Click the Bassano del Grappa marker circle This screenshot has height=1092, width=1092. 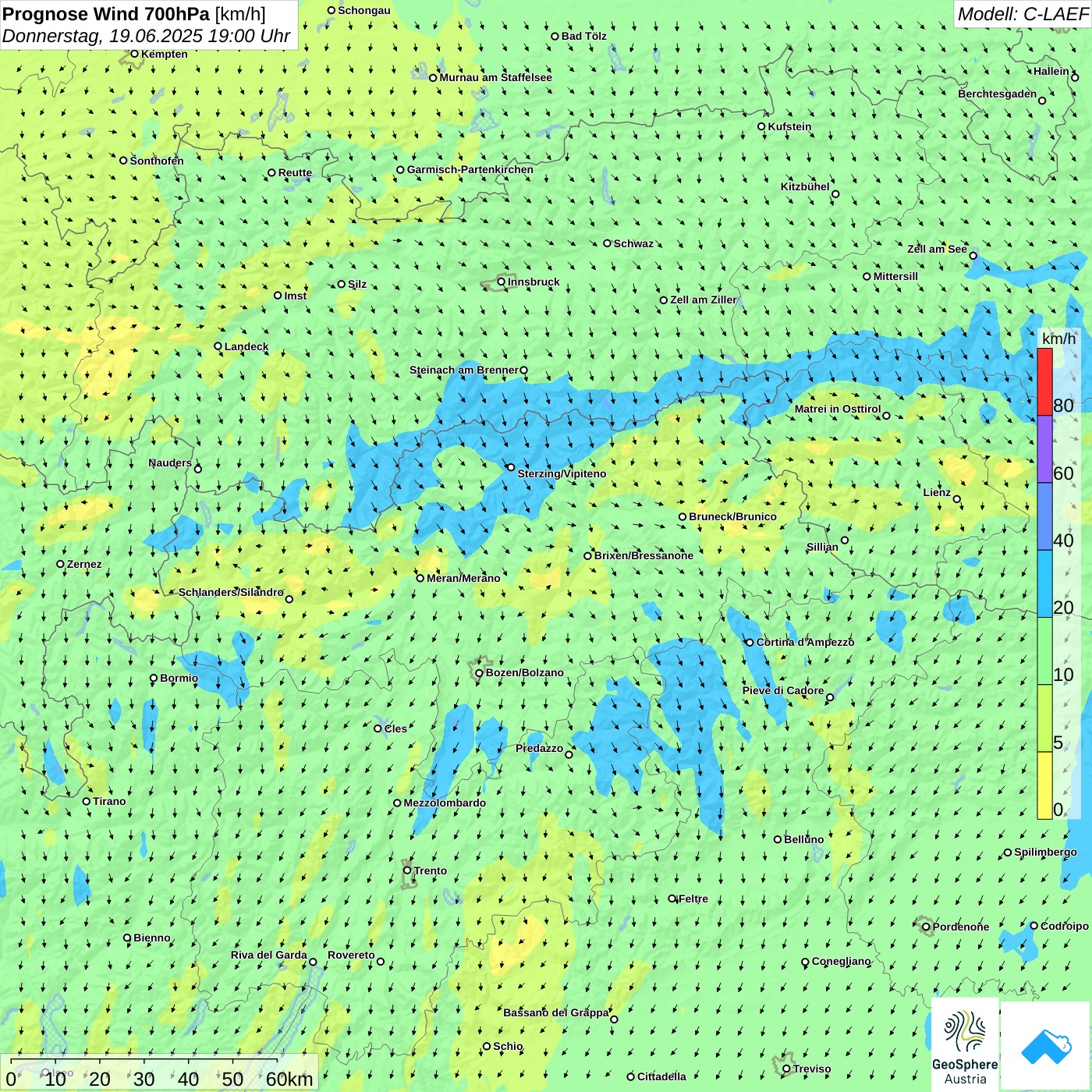click(x=614, y=1019)
